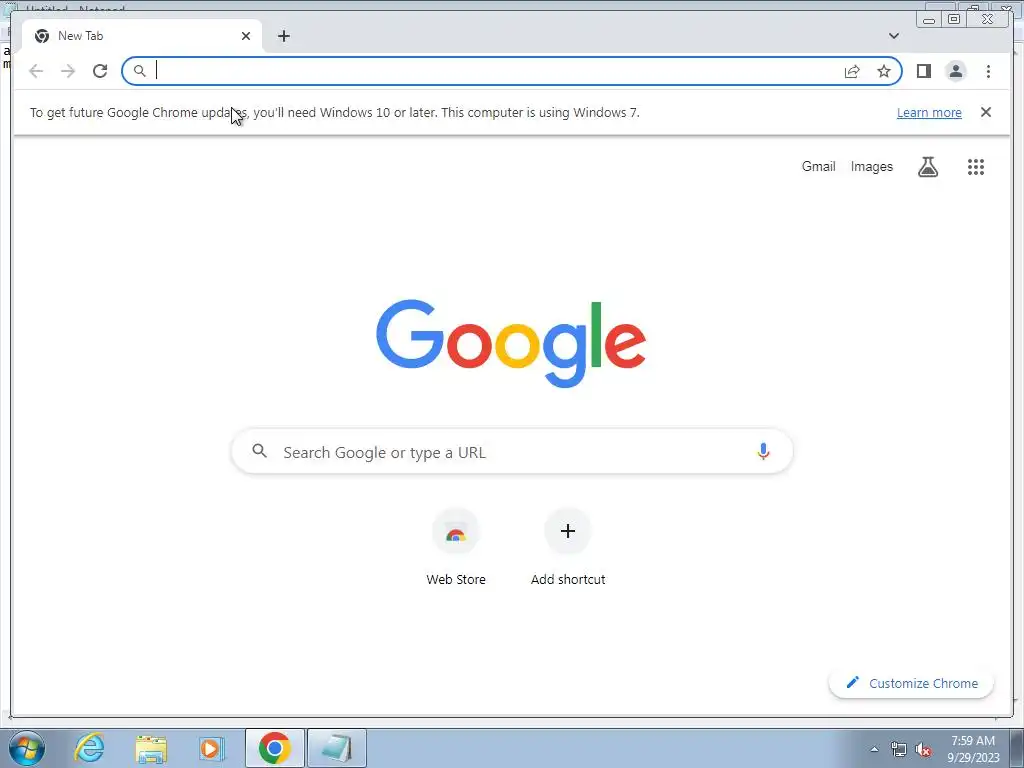This screenshot has height=768, width=1024.
Task: Follow the Learn more link
Action: click(929, 112)
